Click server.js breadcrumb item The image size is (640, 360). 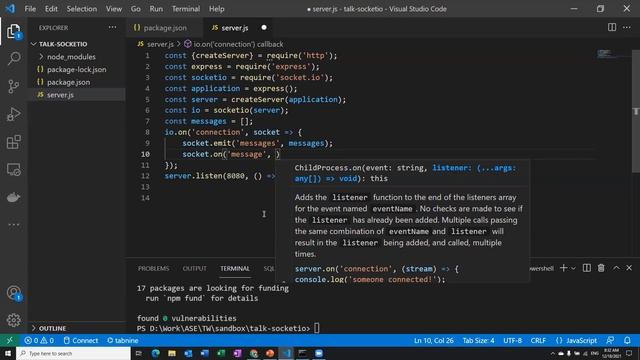156,44
